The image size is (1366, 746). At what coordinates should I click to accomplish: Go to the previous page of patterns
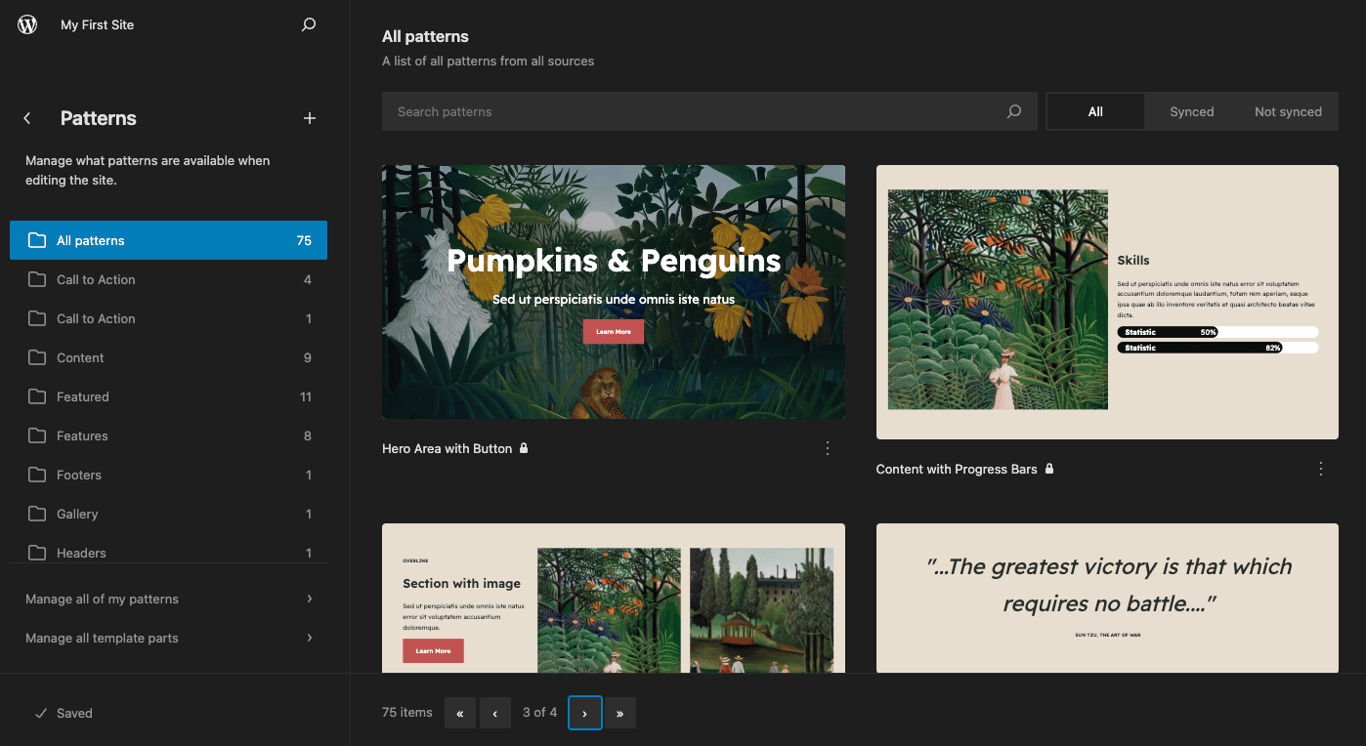coord(495,713)
